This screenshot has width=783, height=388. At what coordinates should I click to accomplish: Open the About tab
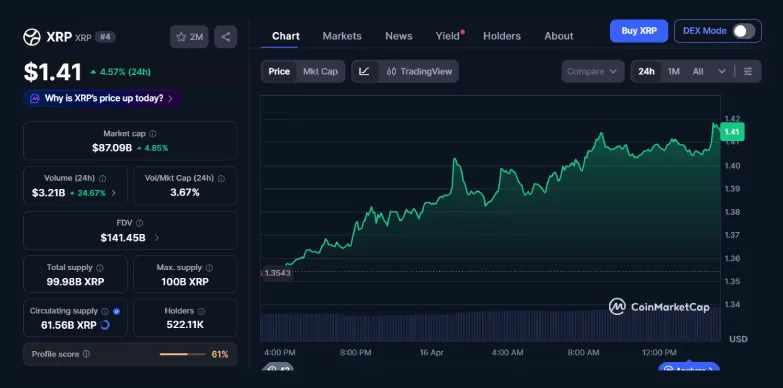(559, 36)
